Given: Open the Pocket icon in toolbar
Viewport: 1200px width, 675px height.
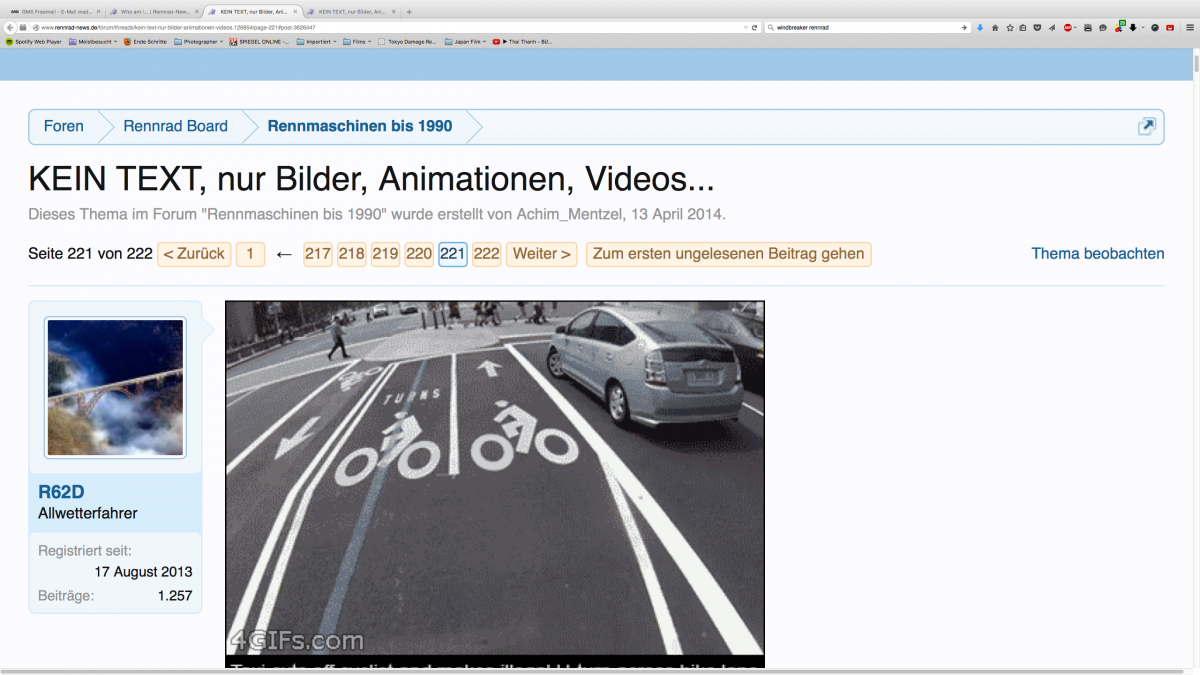Looking at the screenshot, I should [1037, 27].
